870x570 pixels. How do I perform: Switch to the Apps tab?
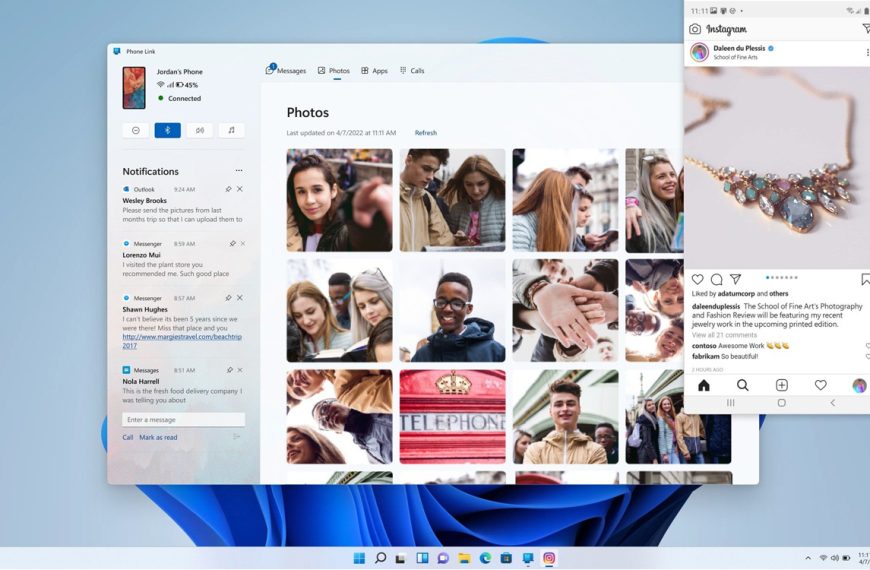pyautogui.click(x=375, y=70)
